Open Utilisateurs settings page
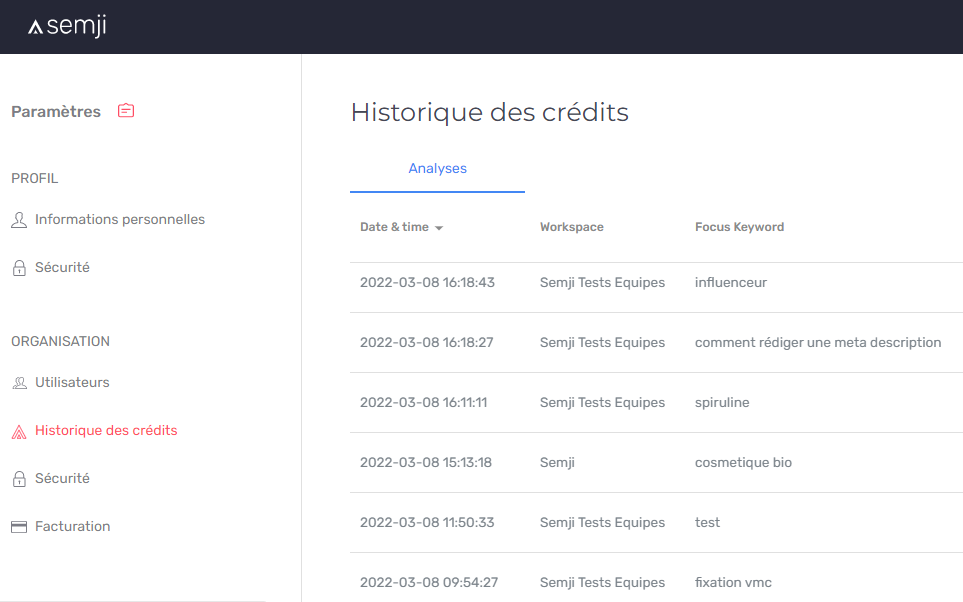Image resolution: width=963 pixels, height=602 pixels. pos(72,382)
